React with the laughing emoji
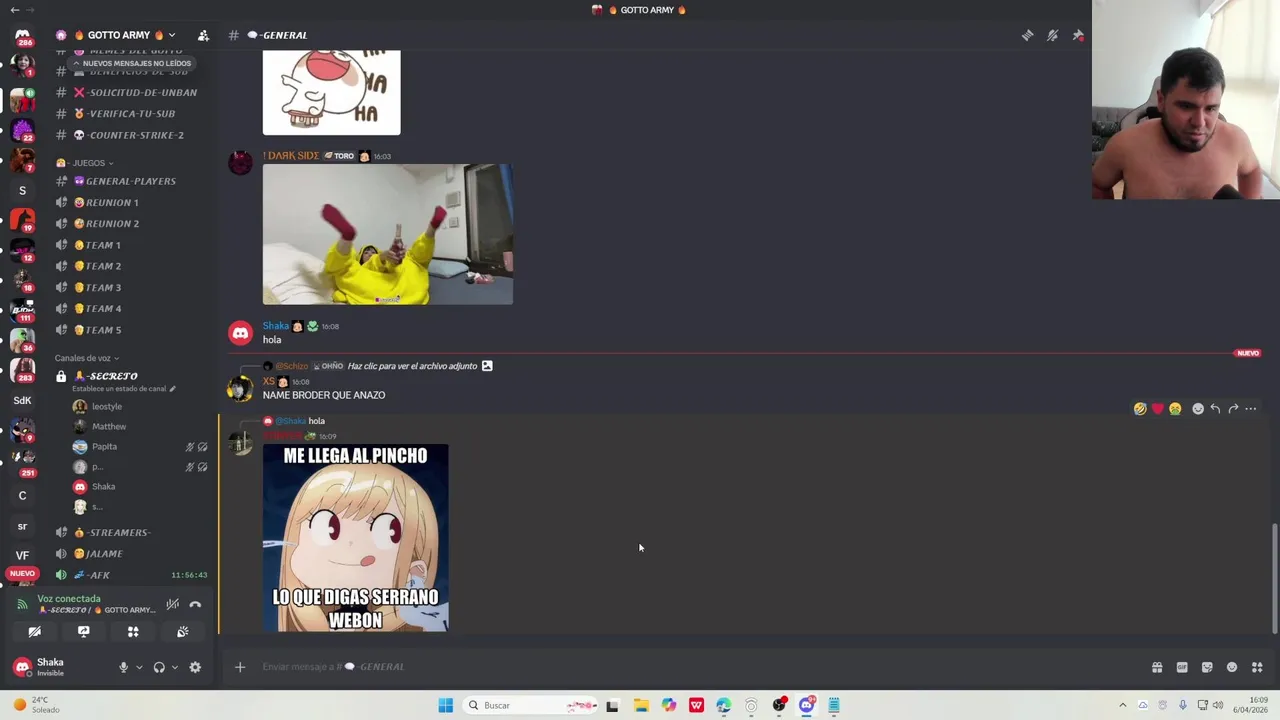The image size is (1280, 720). point(1140,408)
